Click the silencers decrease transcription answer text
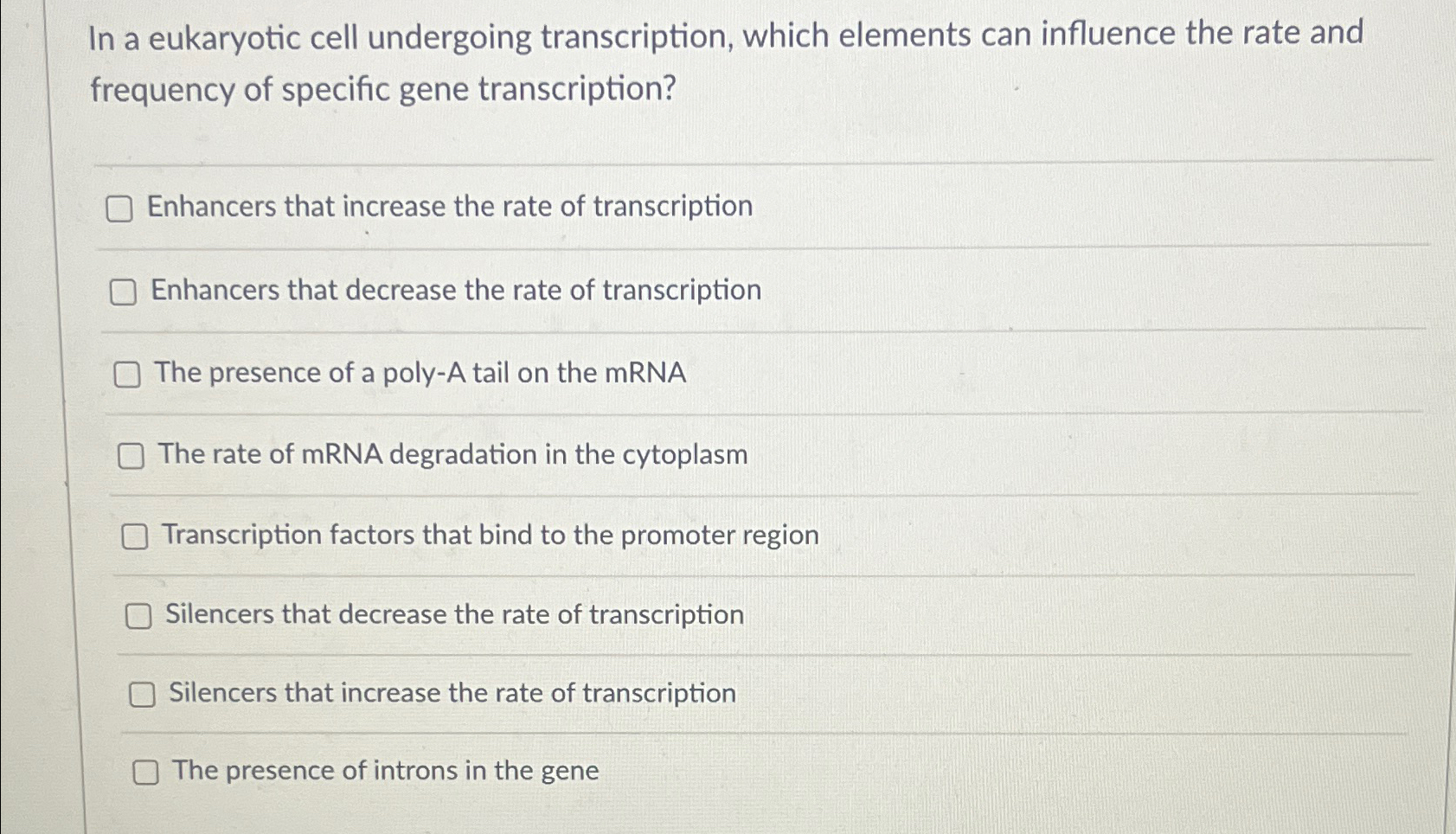 (454, 614)
